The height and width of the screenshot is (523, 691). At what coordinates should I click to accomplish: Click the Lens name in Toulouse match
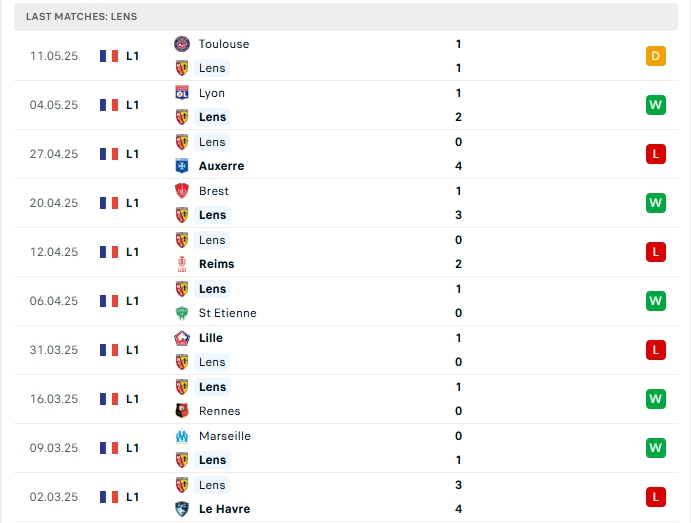(212, 68)
